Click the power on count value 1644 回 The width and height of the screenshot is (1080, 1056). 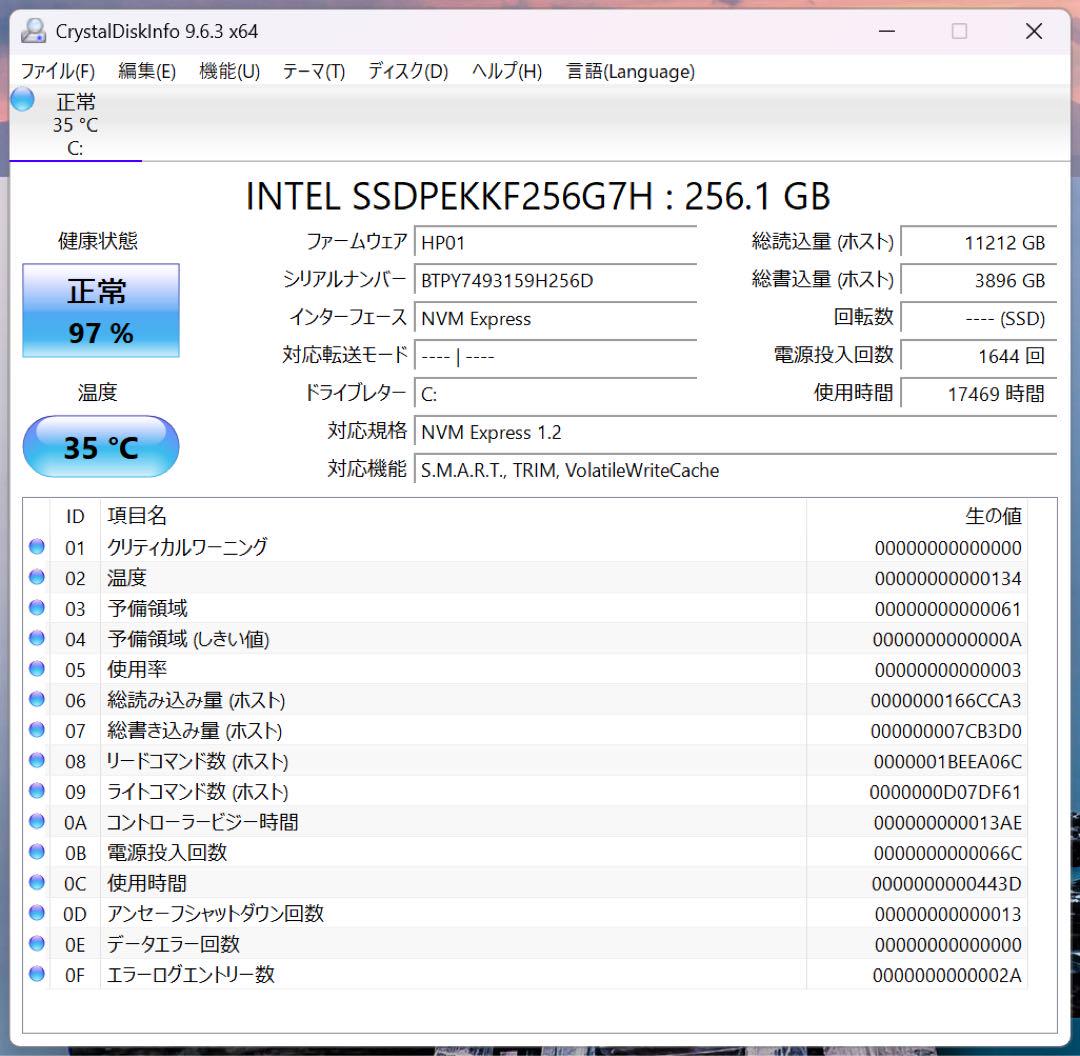[x=979, y=356]
